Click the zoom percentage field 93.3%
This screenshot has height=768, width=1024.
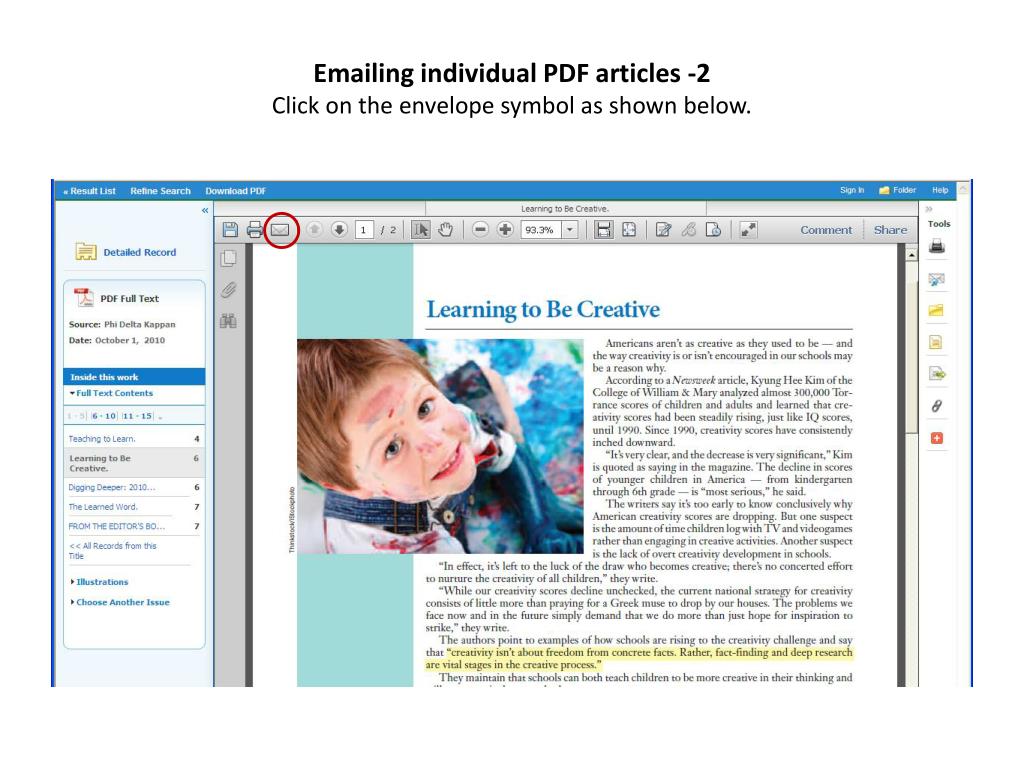pyautogui.click(x=541, y=230)
